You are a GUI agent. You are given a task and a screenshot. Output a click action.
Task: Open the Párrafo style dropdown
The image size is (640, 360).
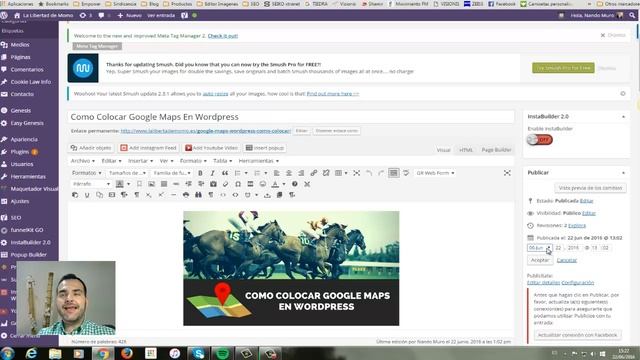tap(91, 184)
